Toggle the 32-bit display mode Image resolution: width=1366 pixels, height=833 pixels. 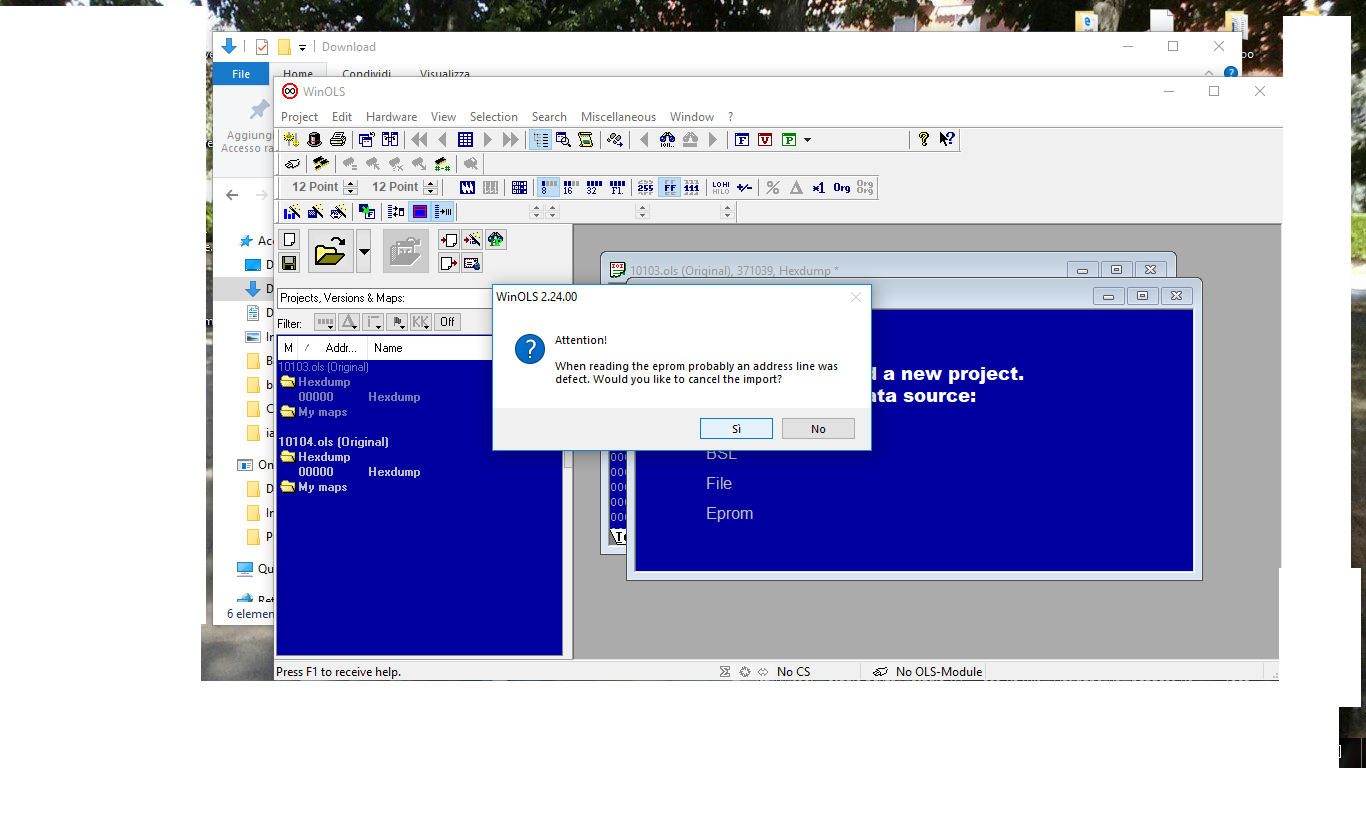click(594, 187)
